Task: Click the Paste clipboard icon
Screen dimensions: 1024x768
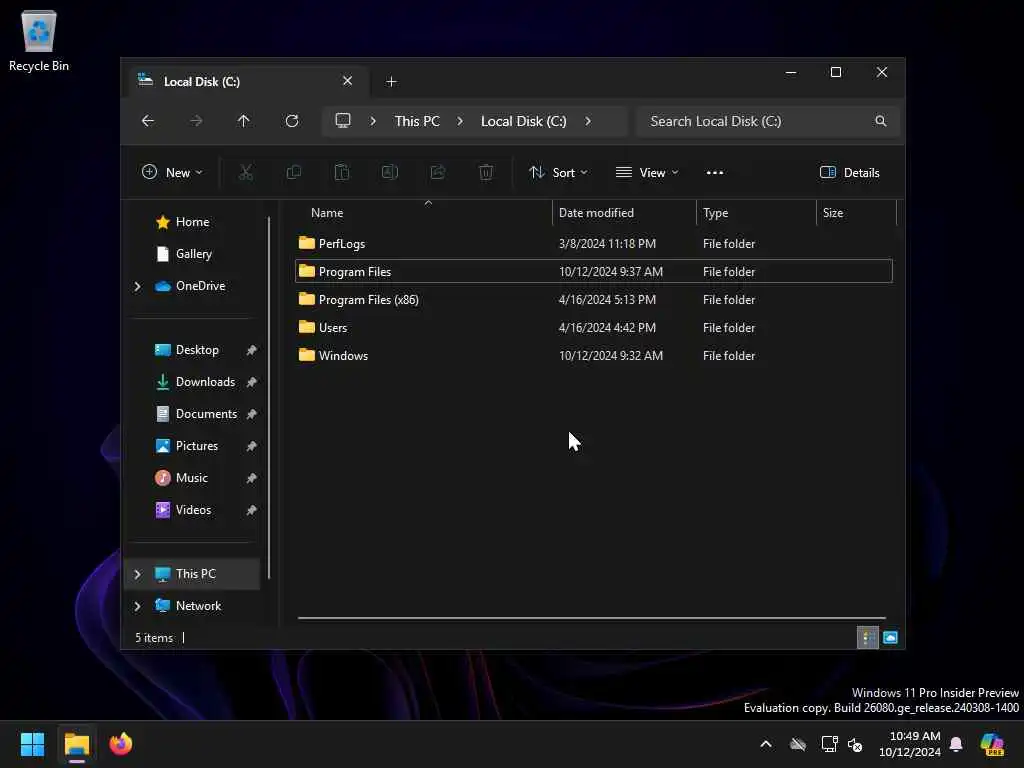Action: [x=342, y=172]
